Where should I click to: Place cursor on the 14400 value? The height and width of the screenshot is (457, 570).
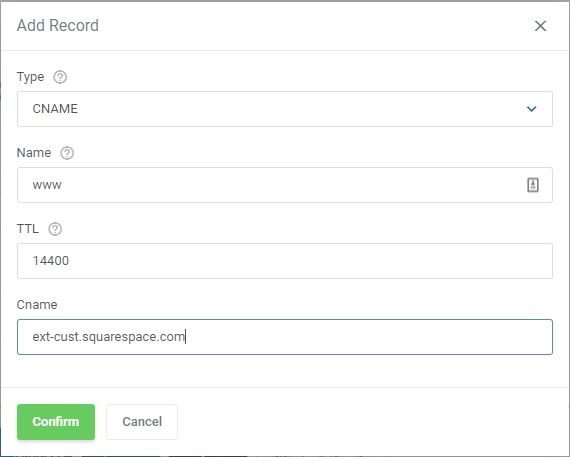51,261
